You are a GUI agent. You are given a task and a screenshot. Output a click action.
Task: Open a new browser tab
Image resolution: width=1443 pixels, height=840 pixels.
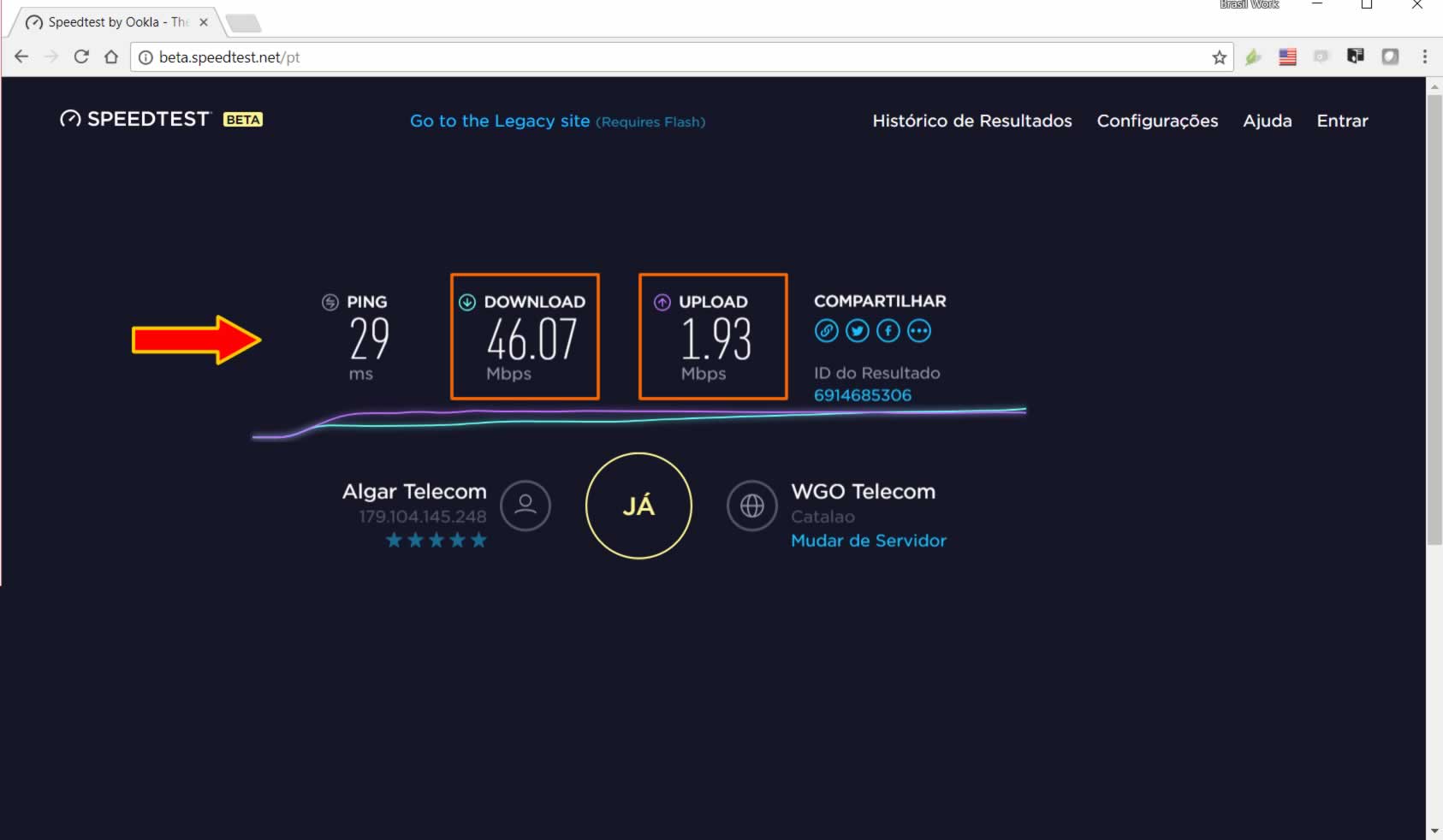(243, 23)
